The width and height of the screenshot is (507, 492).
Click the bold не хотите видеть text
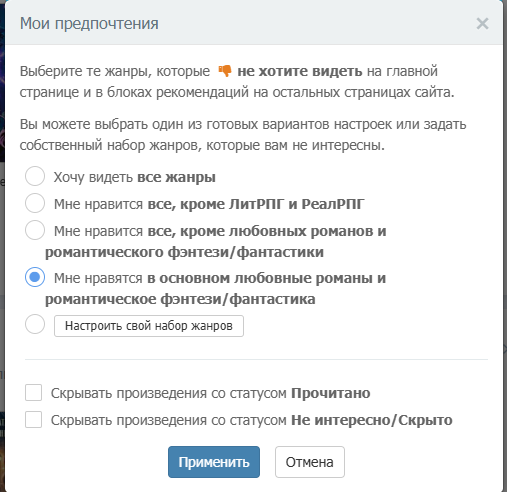(x=300, y=71)
